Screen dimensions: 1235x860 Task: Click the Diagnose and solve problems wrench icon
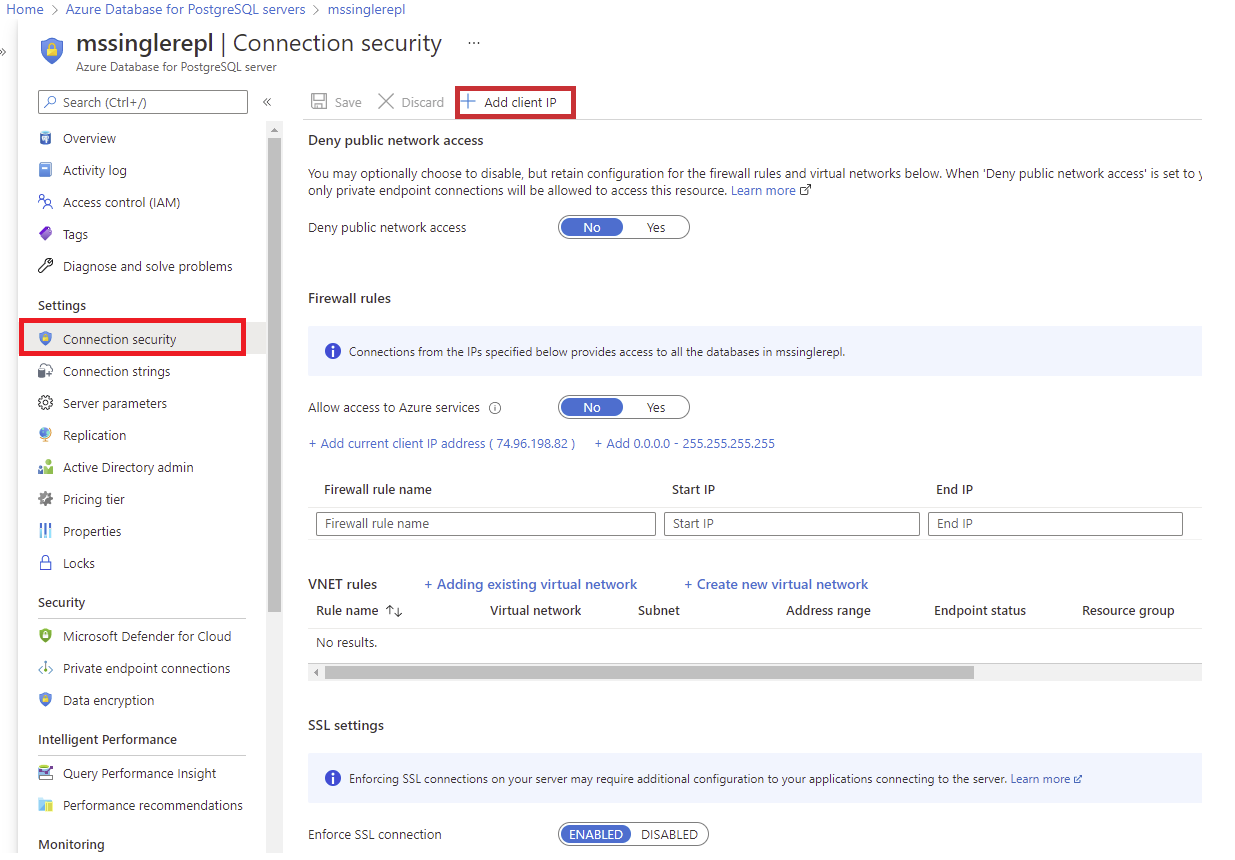[45, 266]
